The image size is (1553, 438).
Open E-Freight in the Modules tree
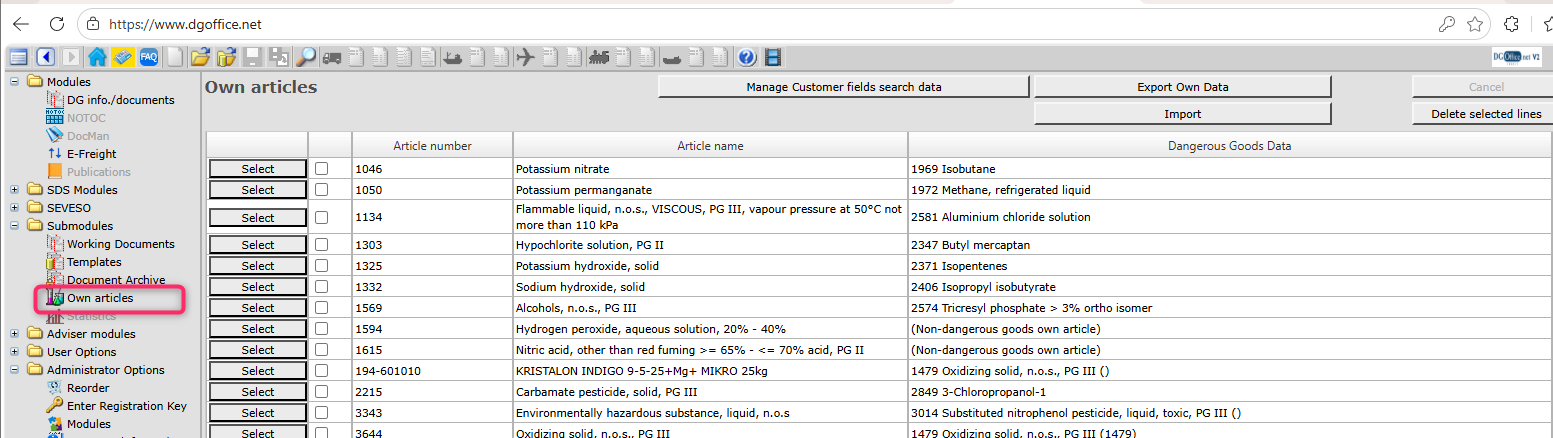91,154
